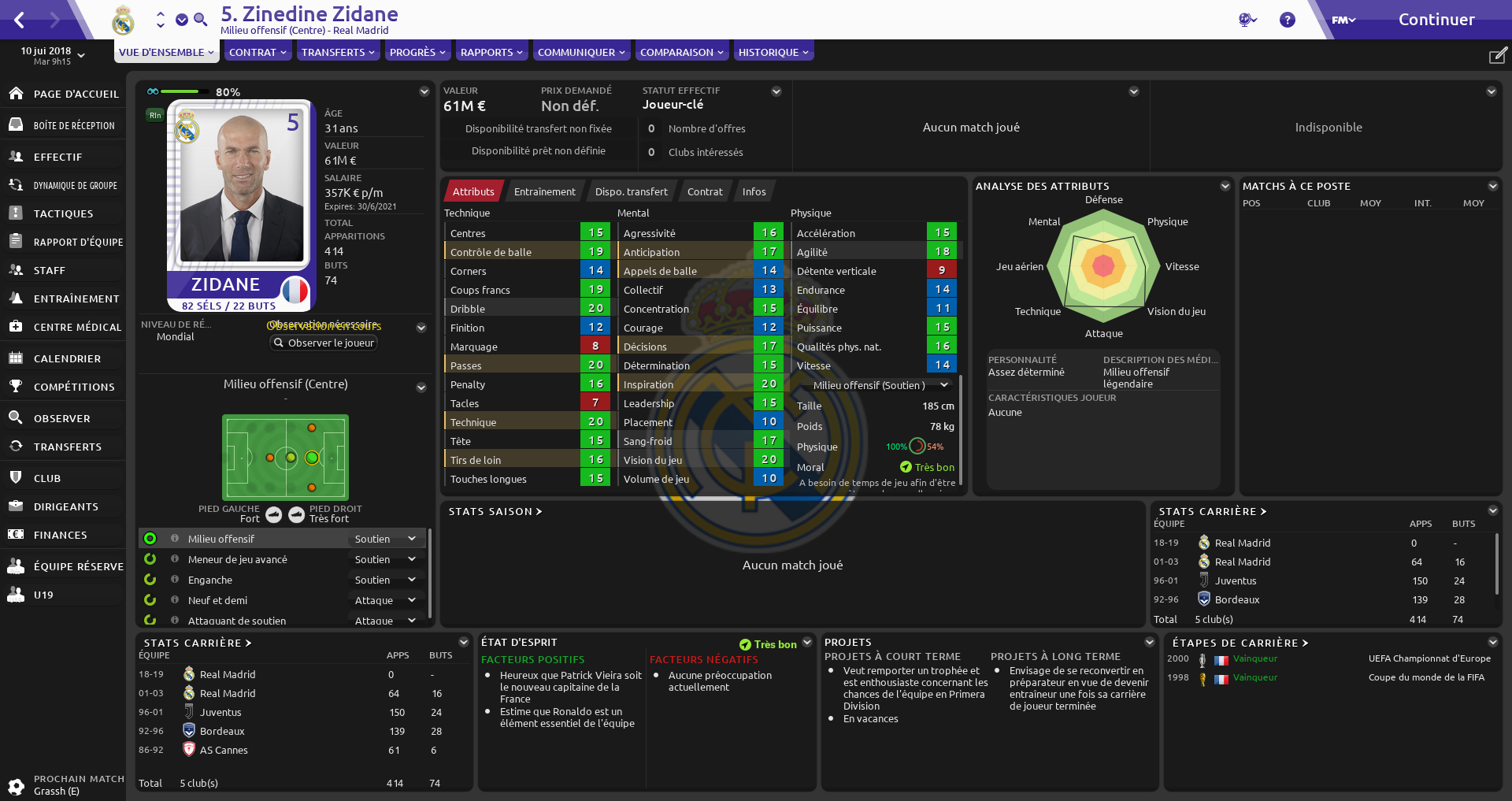Screen dimensions: 1512x801
Task: Open the Rapport d'équipe icon
Action: click(16, 241)
